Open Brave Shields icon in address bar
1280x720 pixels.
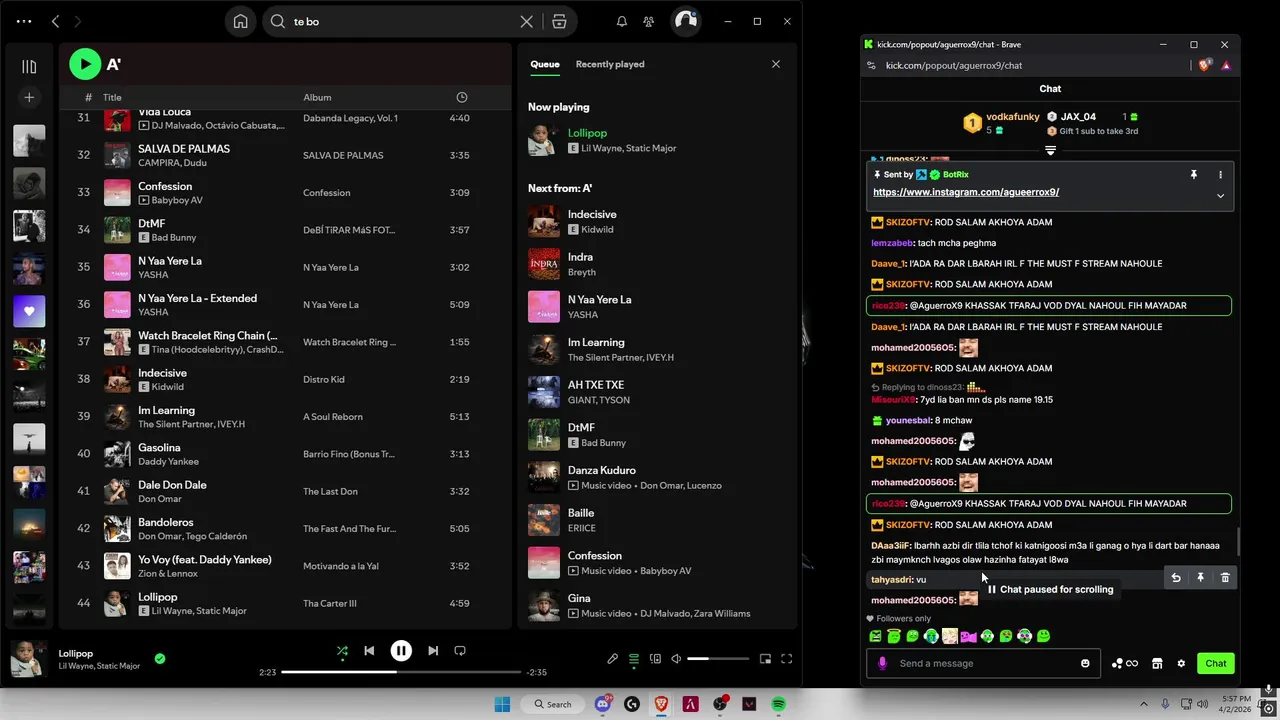pyautogui.click(x=1205, y=65)
